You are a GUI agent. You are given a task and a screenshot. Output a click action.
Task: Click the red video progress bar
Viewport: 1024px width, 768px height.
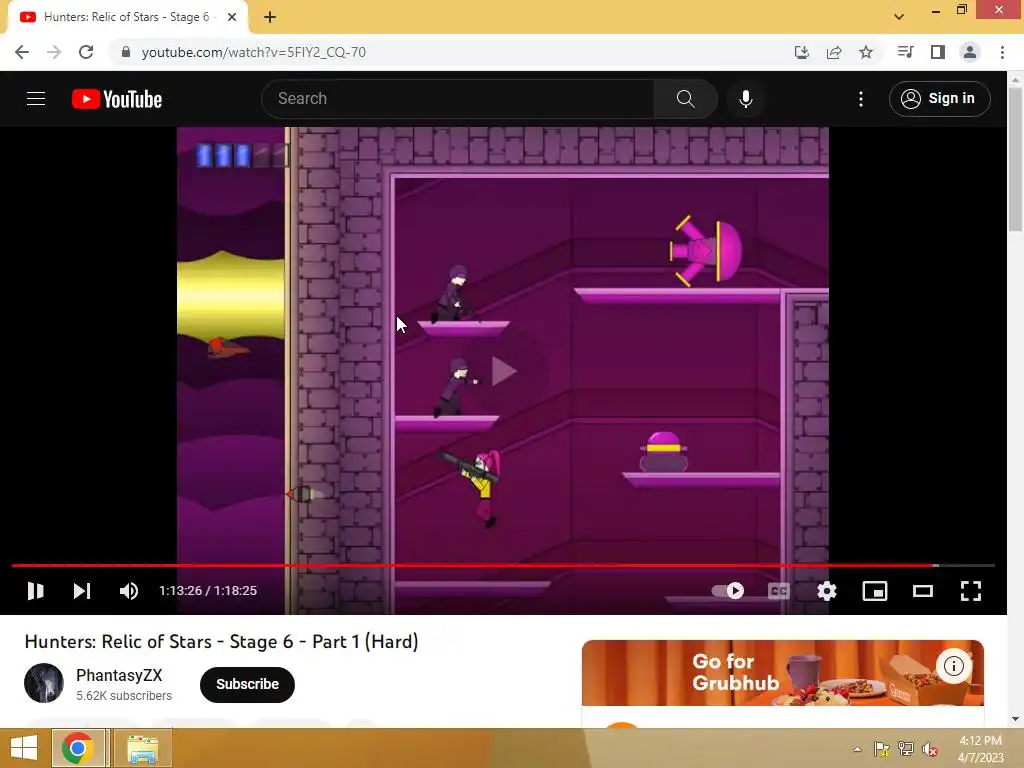click(x=503, y=566)
